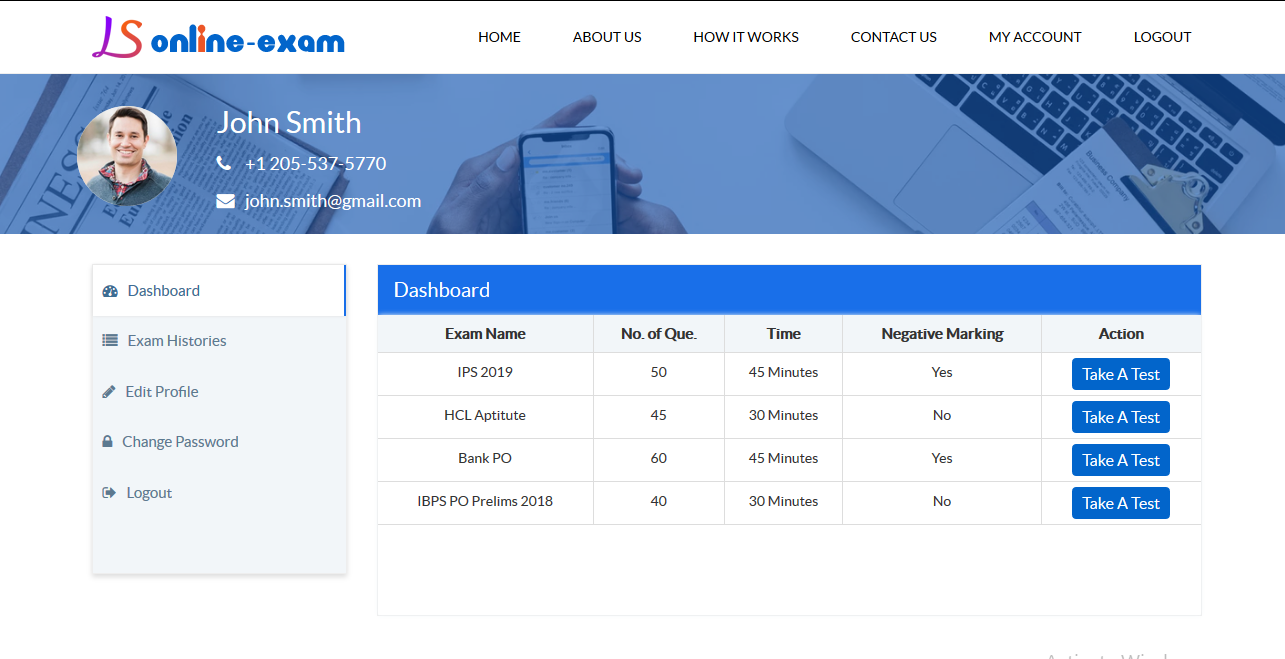Go to the HOME menu item

(x=499, y=37)
